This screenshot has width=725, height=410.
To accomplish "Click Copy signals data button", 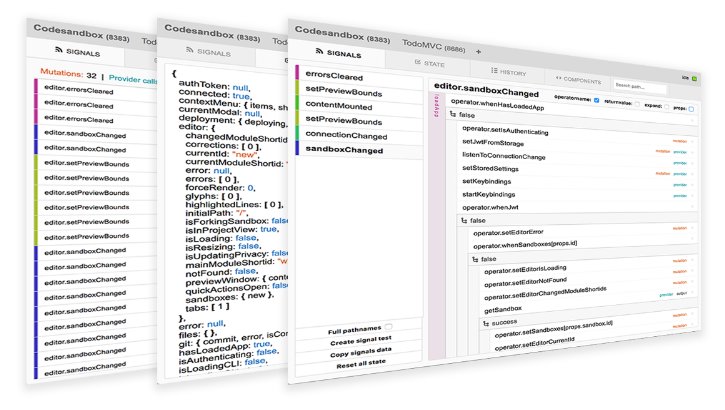I will [x=361, y=353].
